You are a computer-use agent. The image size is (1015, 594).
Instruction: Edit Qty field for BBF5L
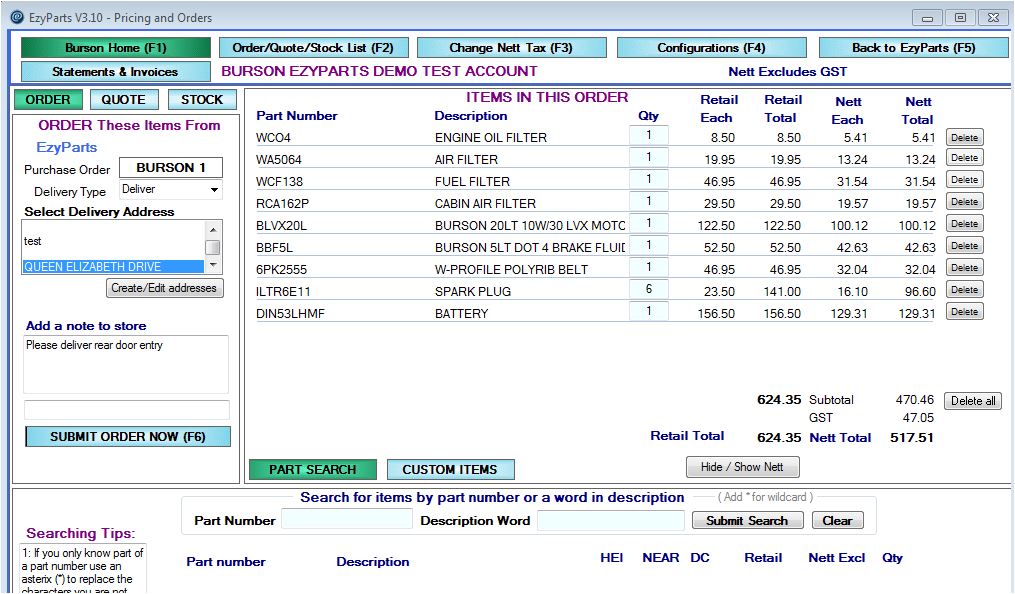[649, 245]
